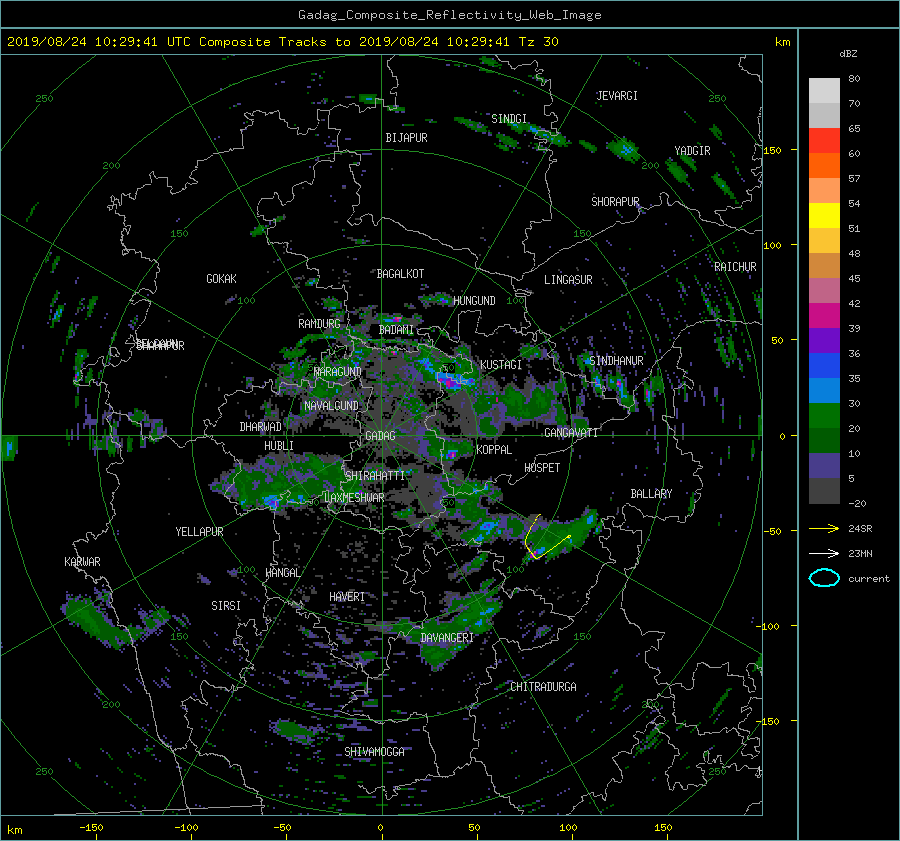This screenshot has width=900, height=841.
Task: Select the magenta 39–42 dBZ legend swatch
Action: click(x=824, y=315)
